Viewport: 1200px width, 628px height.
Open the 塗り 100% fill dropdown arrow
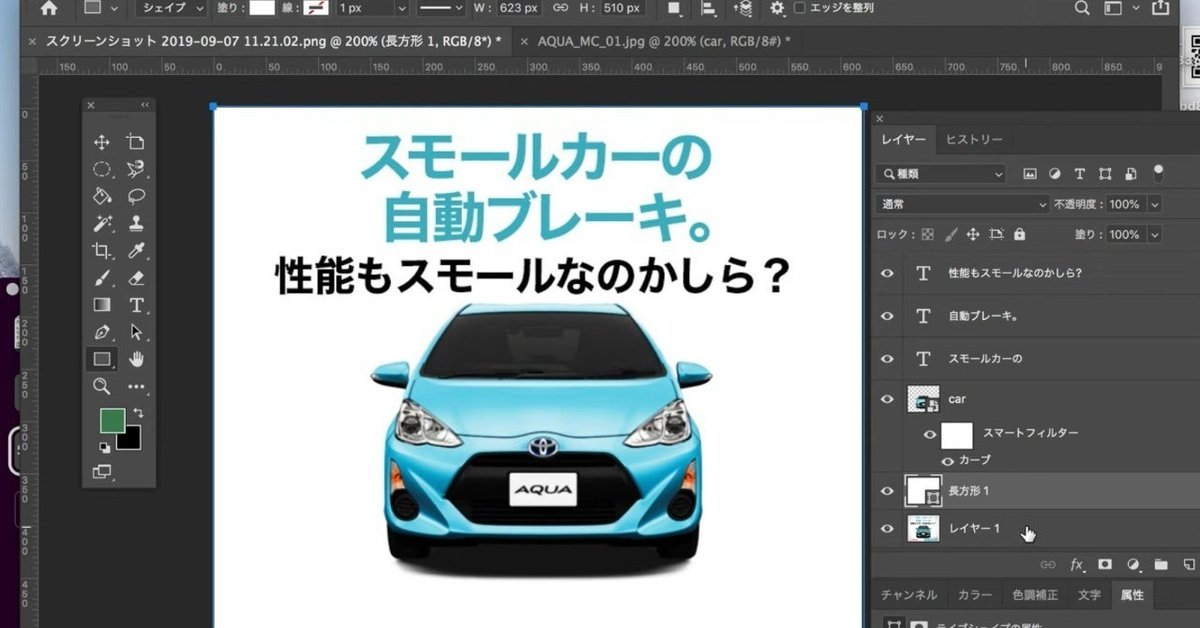pyautogui.click(x=1155, y=234)
